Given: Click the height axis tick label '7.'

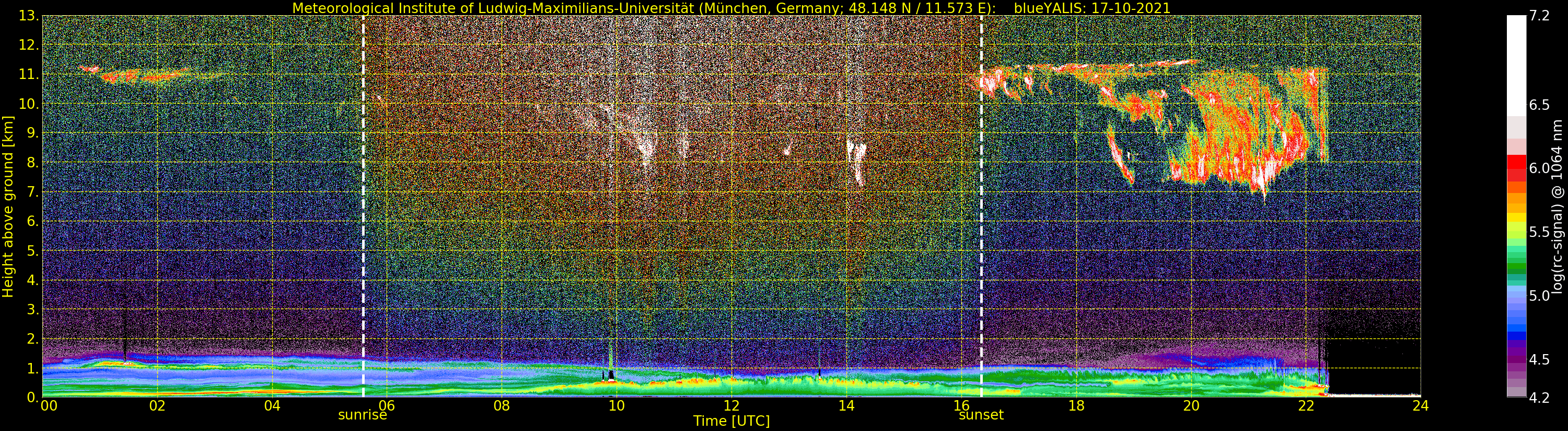Looking at the screenshot, I should (32, 192).
